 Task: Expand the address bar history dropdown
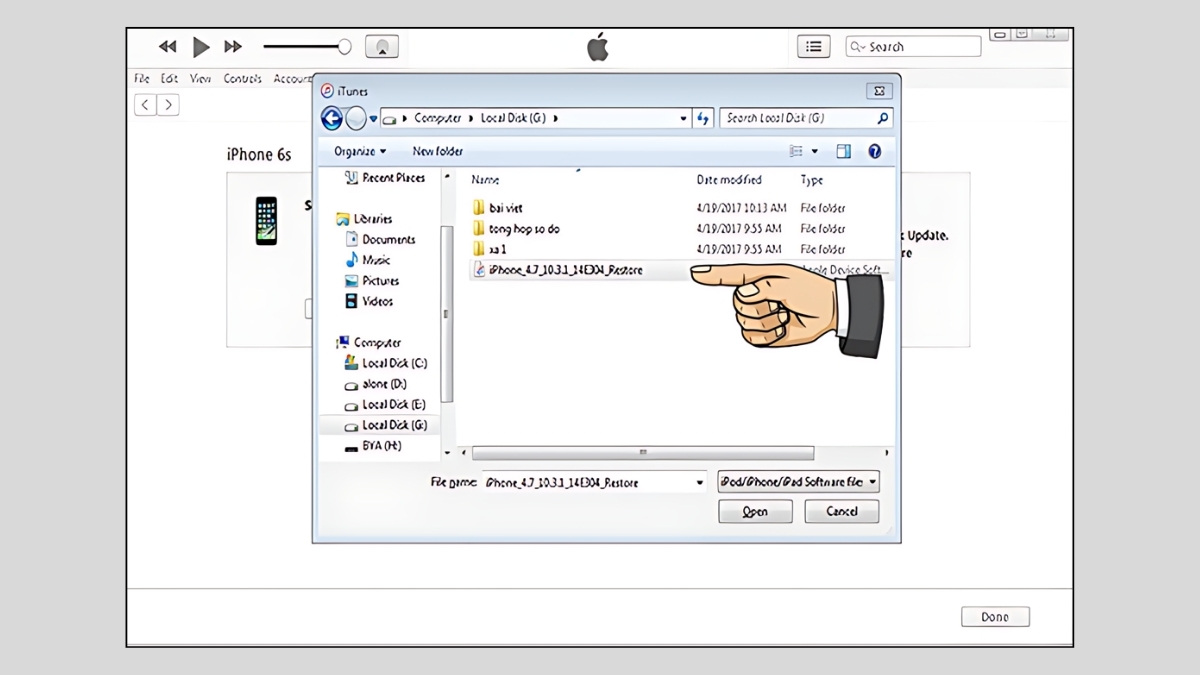coord(684,118)
